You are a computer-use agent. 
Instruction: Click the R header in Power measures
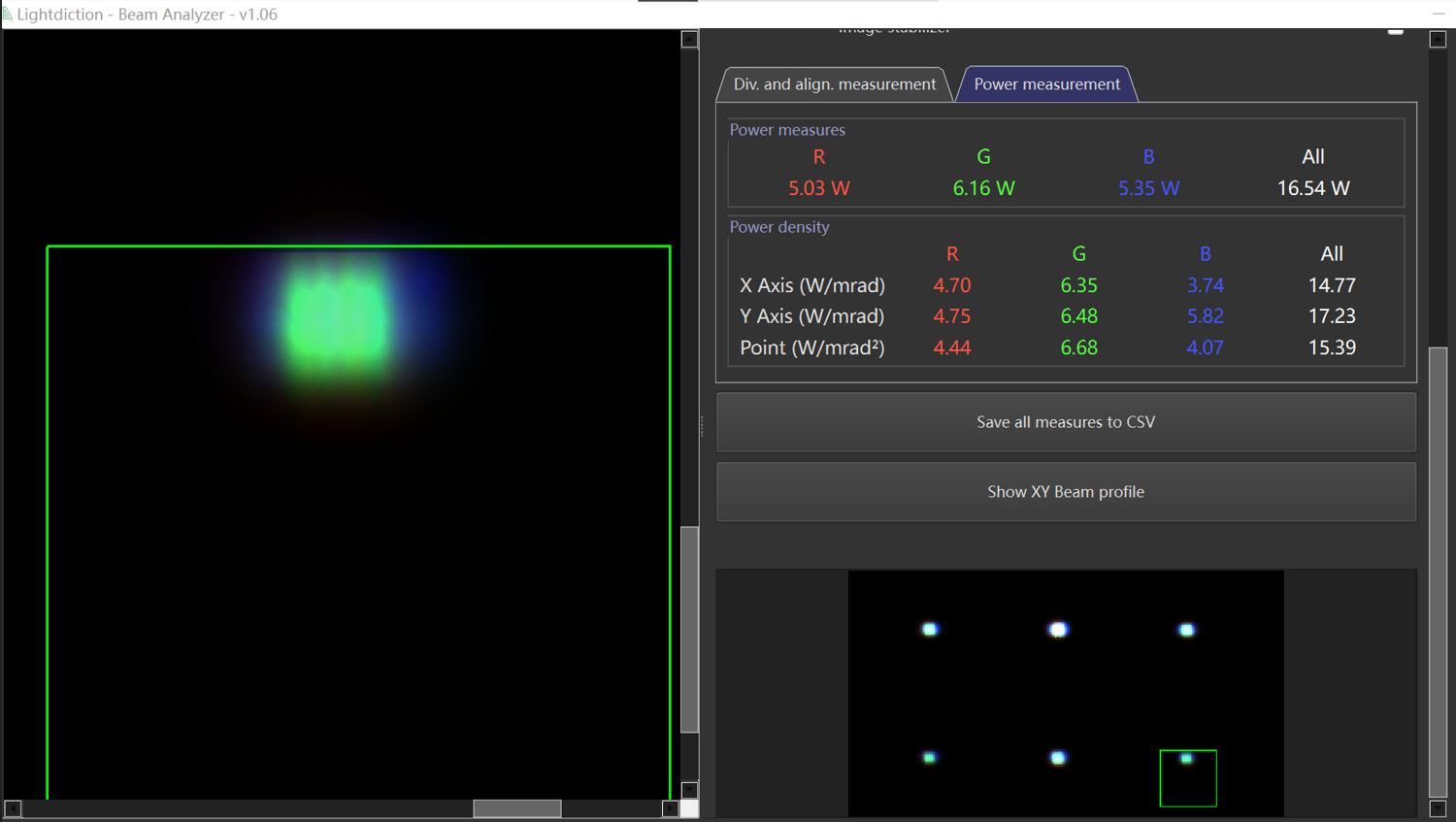click(x=819, y=156)
